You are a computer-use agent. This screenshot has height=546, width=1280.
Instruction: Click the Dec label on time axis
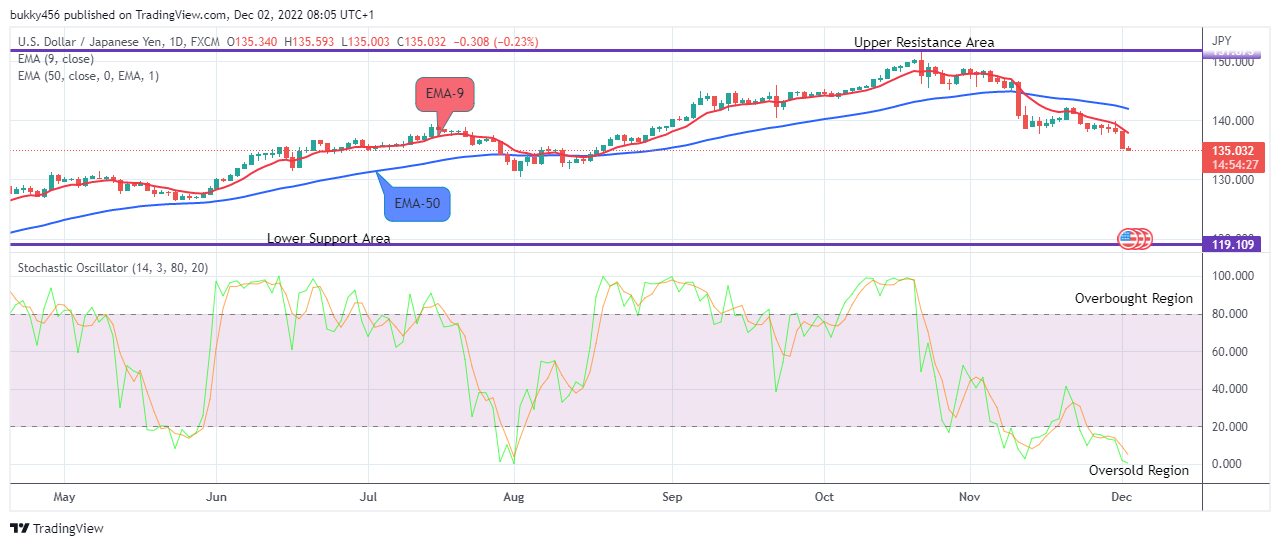1121,496
